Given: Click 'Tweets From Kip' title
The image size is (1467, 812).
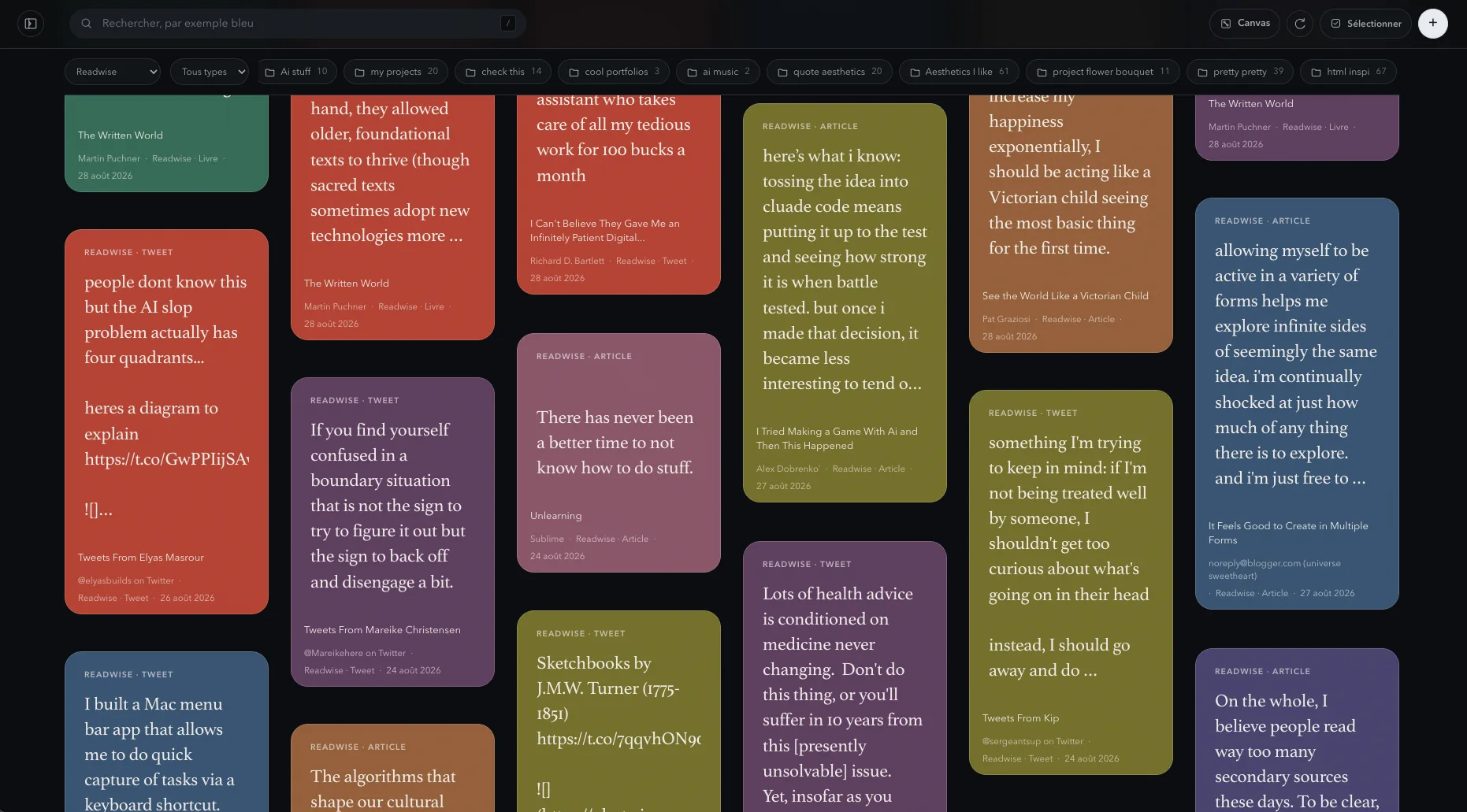Looking at the screenshot, I should (x=1020, y=718).
